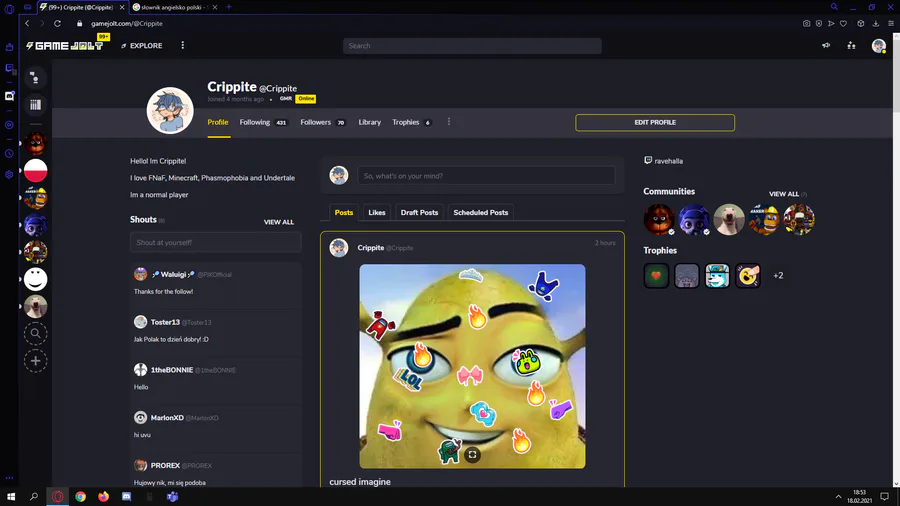The image size is (900, 506).
Task: Click the create community plus button
Action: [35, 361]
